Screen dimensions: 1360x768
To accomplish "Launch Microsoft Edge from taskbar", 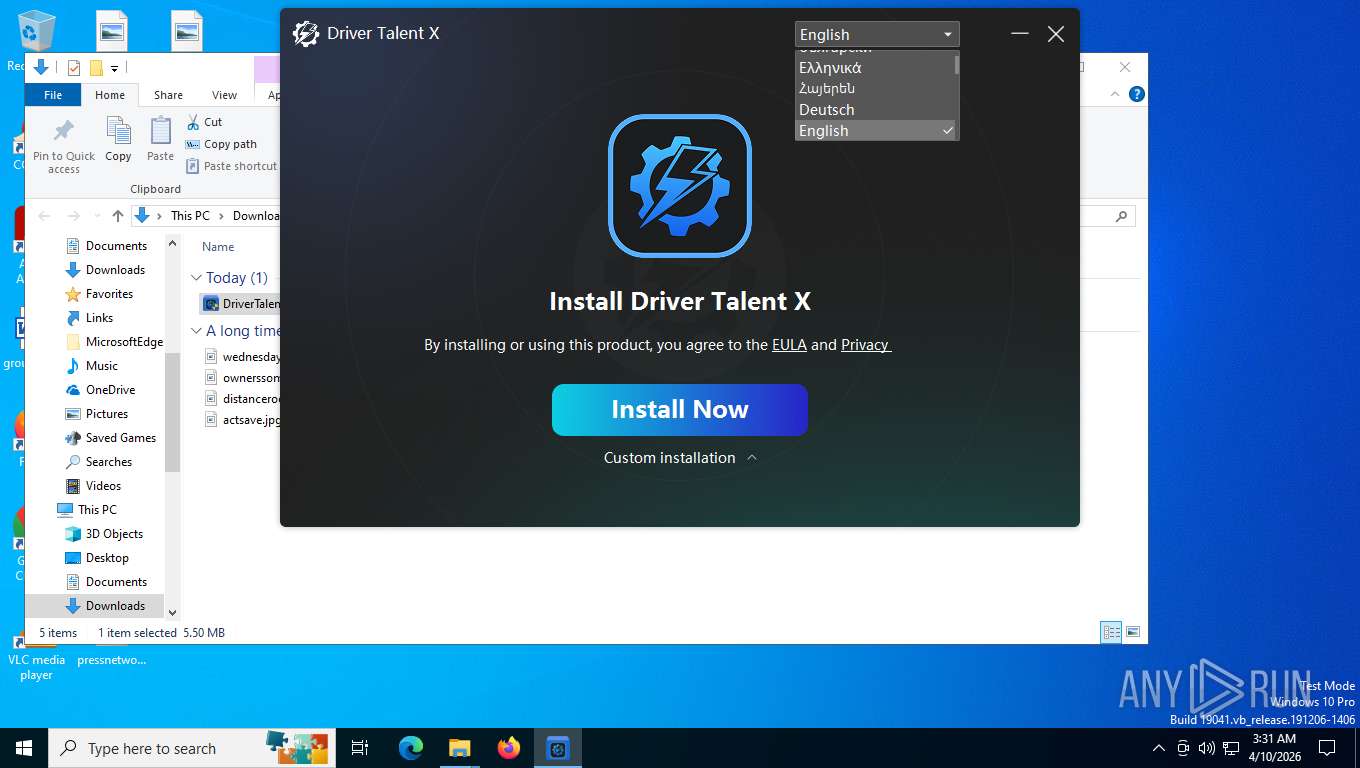I will 410,748.
